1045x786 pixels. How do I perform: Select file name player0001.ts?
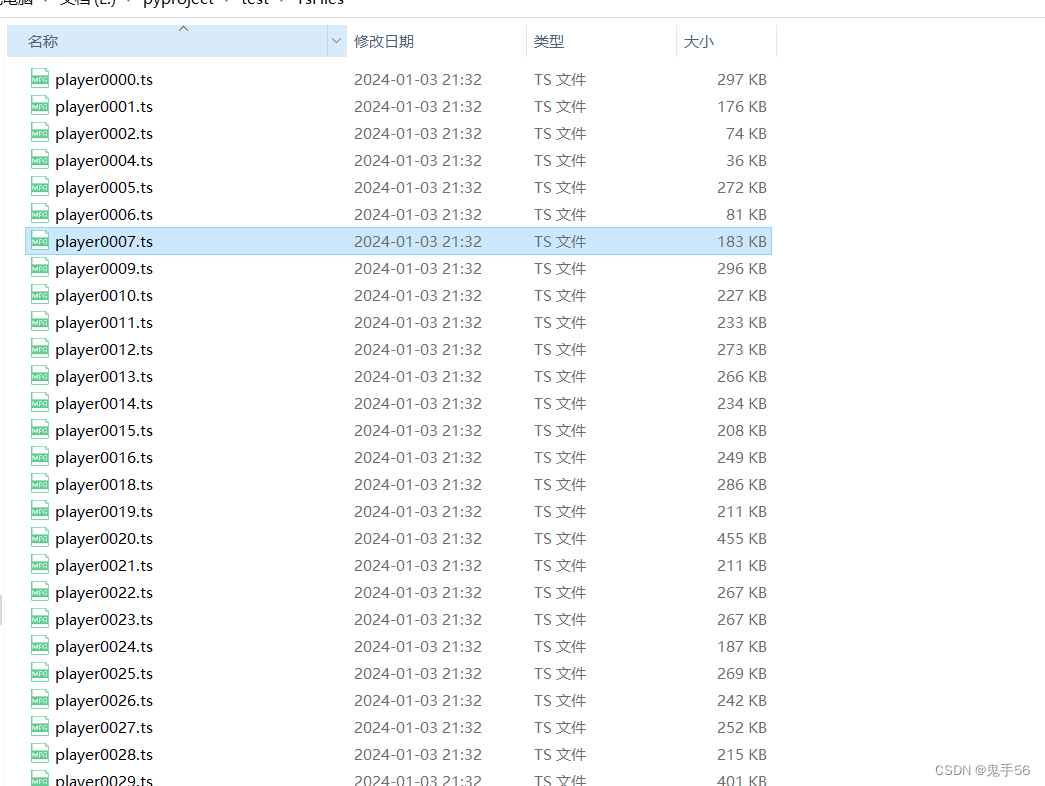(x=104, y=107)
